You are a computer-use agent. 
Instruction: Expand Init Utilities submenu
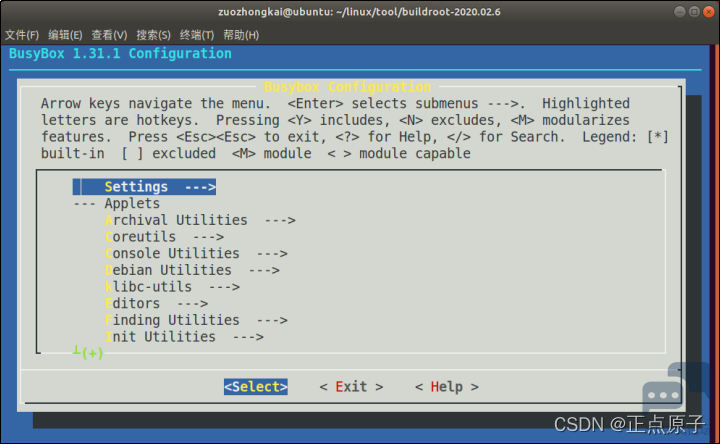(184, 337)
